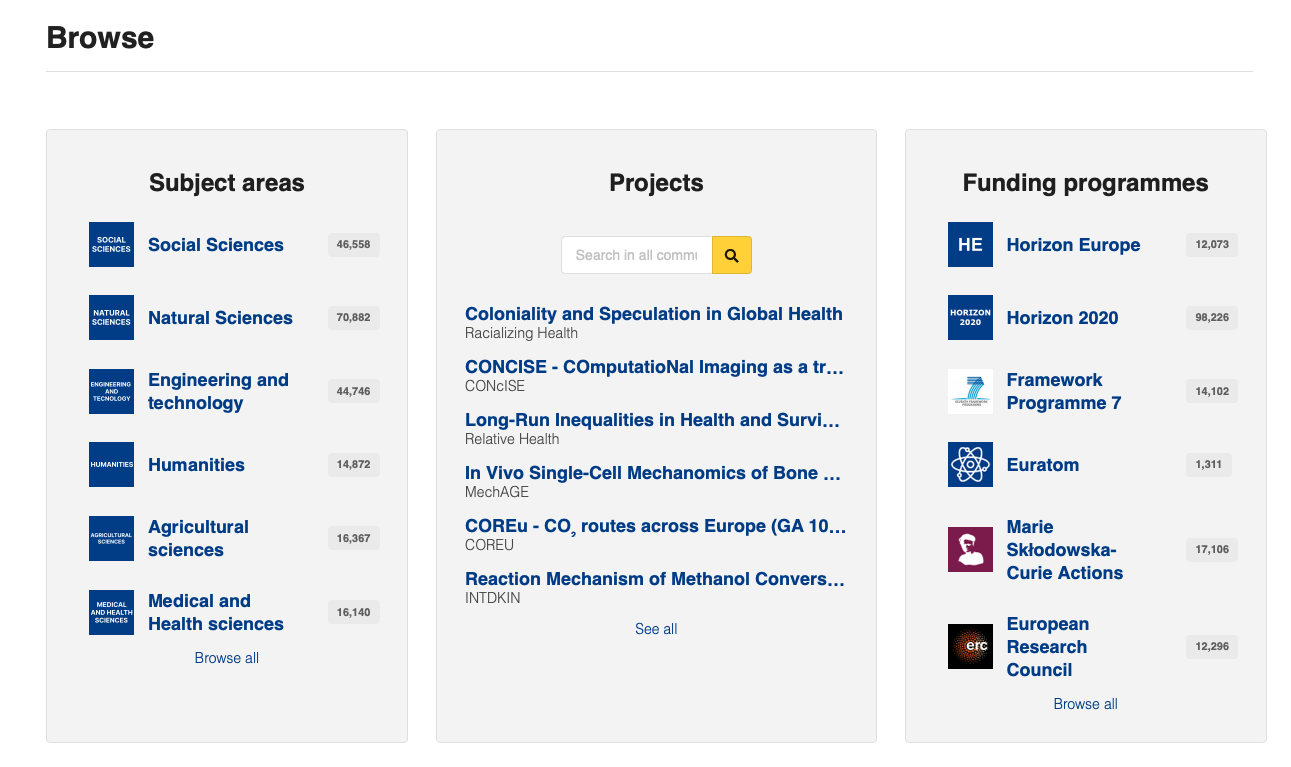Open the European Research Council erc logo
The image size is (1291, 767).
click(x=970, y=646)
